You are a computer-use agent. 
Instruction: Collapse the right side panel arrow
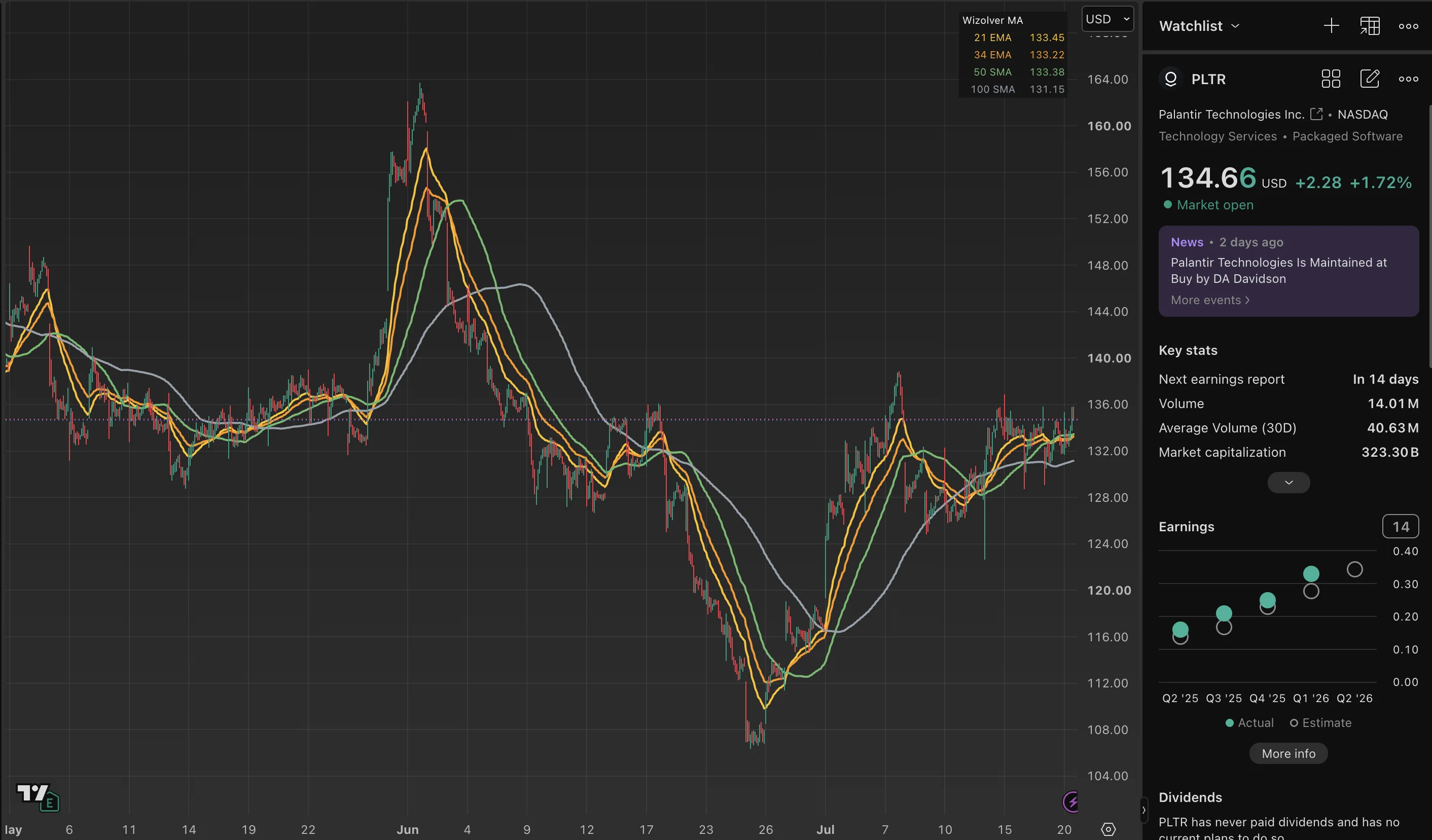coord(1143,810)
